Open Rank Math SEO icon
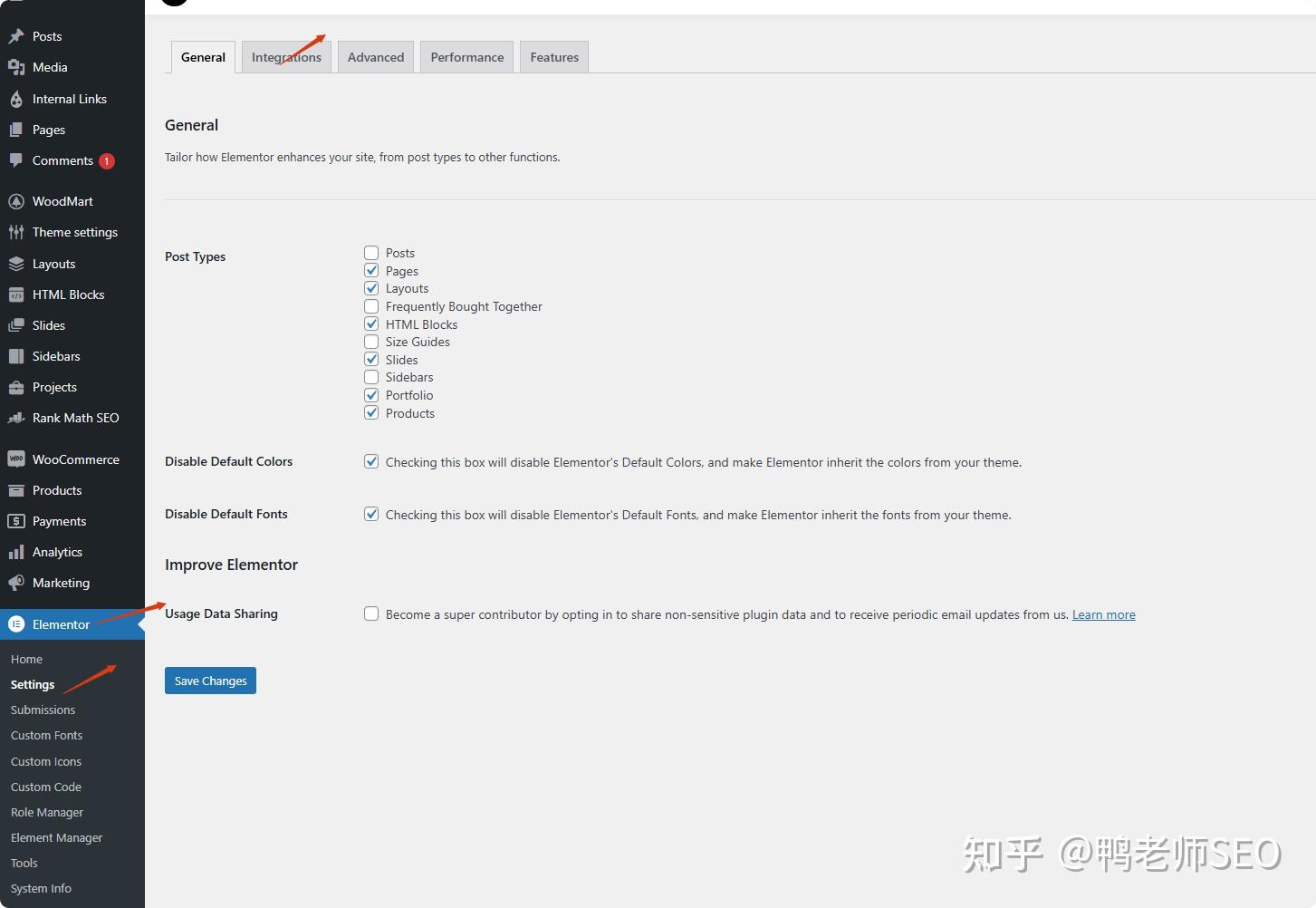The image size is (1316, 908). [16, 418]
